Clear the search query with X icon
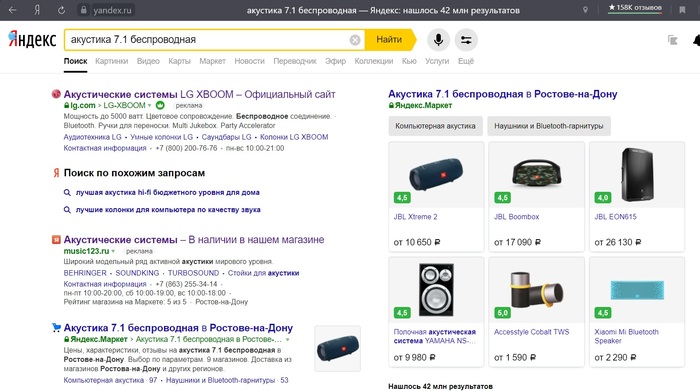Image resolution: width=700 pixels, height=392 pixels. pos(355,40)
